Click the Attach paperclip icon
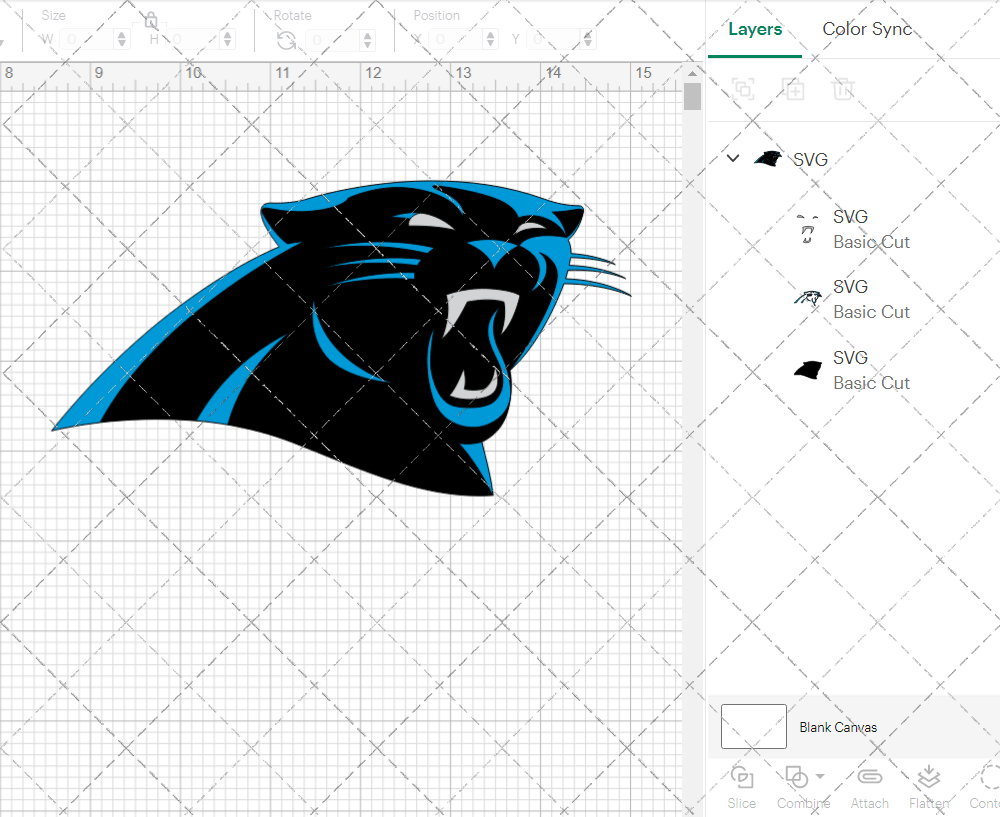 869,778
